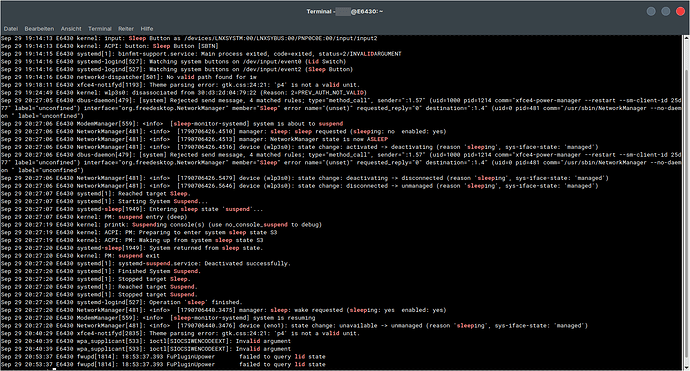Viewport: 690px width, 371px height.
Task: Click the 'ACPI: button: Sleep Button [SBTN]' line
Action: click(x=110, y=46)
